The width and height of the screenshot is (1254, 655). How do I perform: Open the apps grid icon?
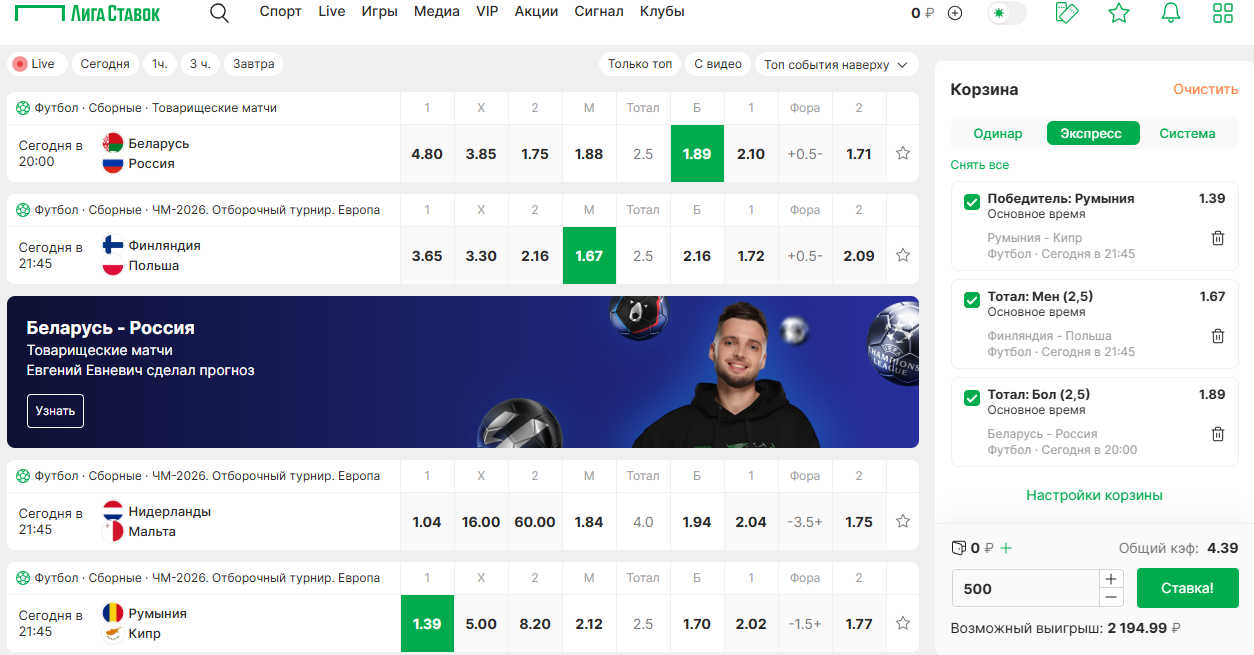(1222, 13)
